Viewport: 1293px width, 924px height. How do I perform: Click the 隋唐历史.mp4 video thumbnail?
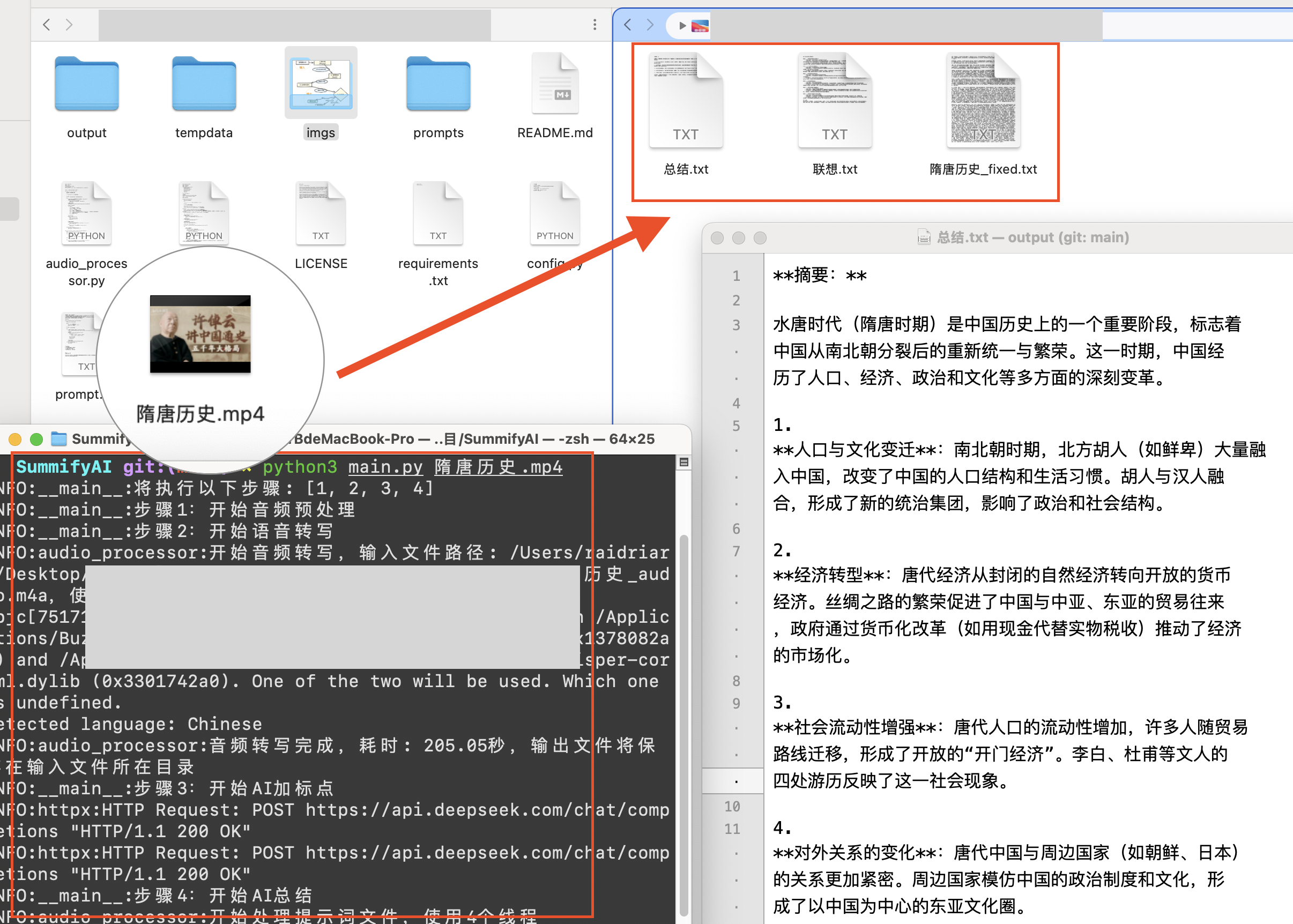200,334
